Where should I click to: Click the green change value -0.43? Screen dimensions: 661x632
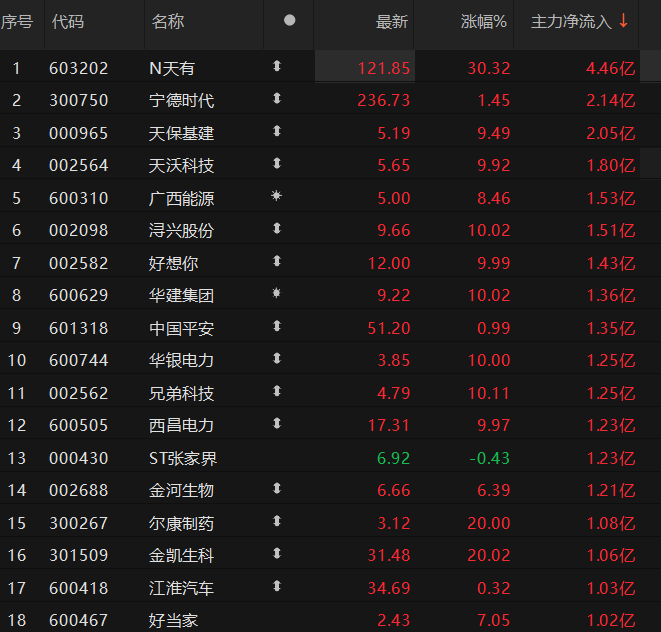coord(489,459)
